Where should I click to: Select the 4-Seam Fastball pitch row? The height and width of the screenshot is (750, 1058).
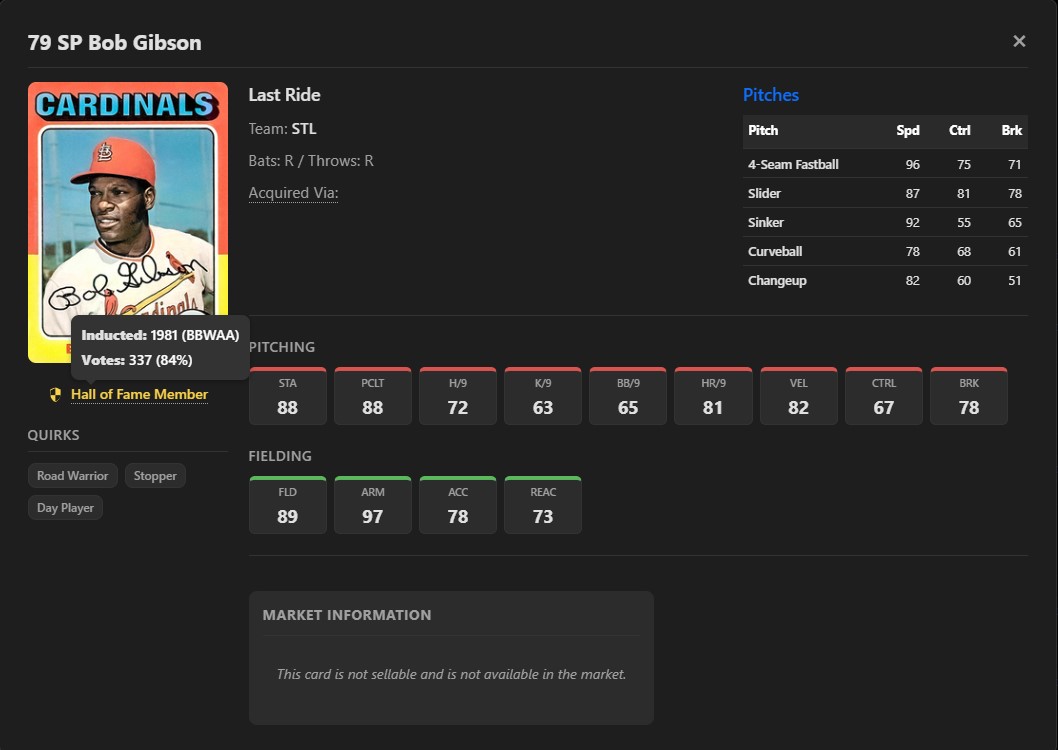click(x=885, y=164)
